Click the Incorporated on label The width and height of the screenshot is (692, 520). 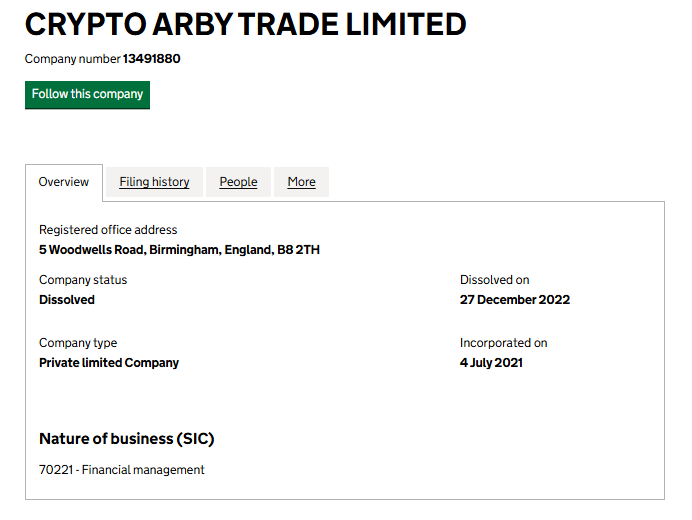(503, 343)
